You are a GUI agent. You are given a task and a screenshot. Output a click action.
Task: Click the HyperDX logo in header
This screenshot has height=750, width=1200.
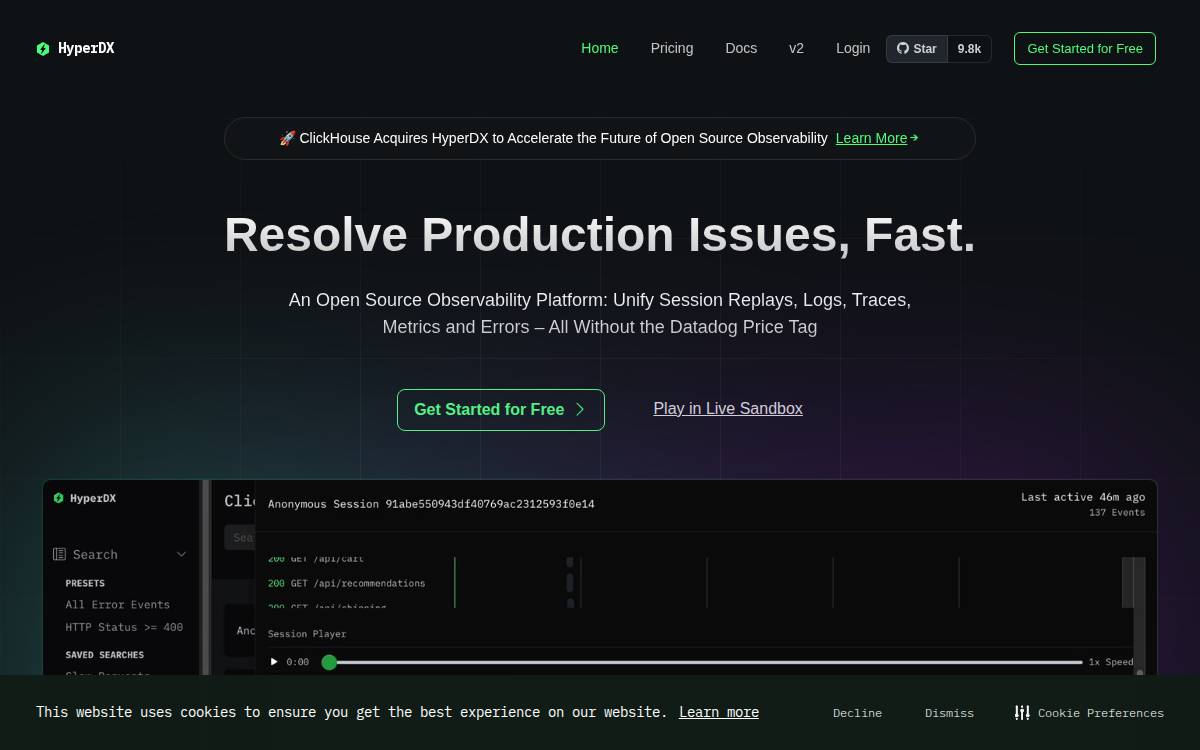pos(75,48)
